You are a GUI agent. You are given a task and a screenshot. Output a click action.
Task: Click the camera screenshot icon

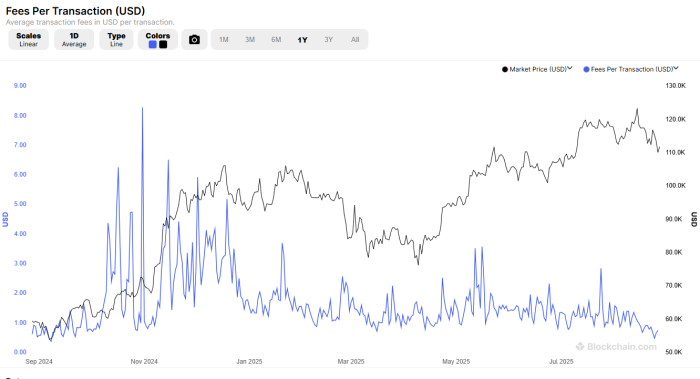(194, 40)
